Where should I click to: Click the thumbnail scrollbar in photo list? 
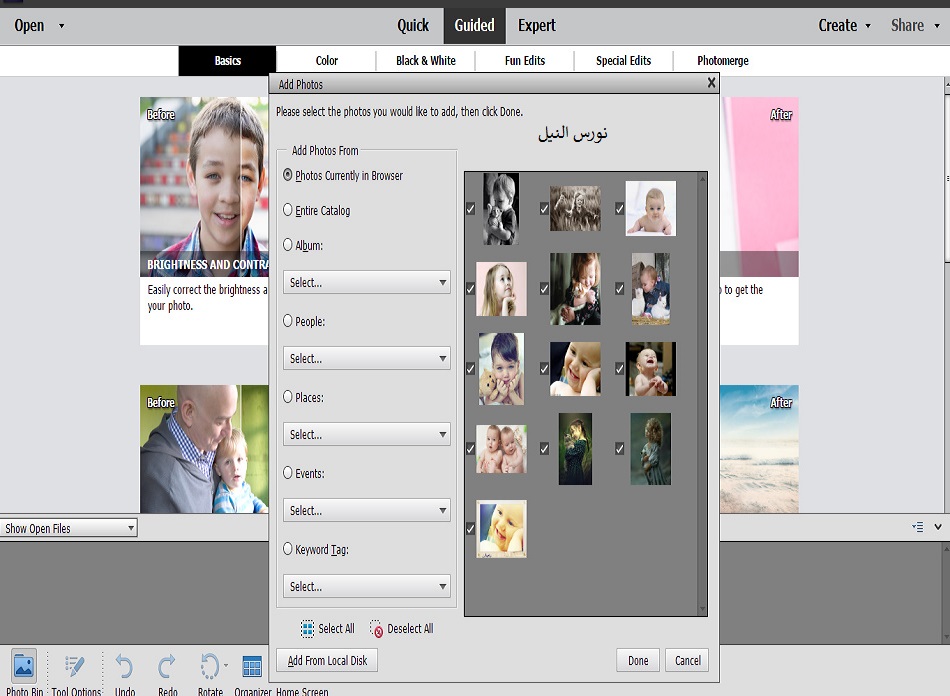pyautogui.click(x=702, y=394)
